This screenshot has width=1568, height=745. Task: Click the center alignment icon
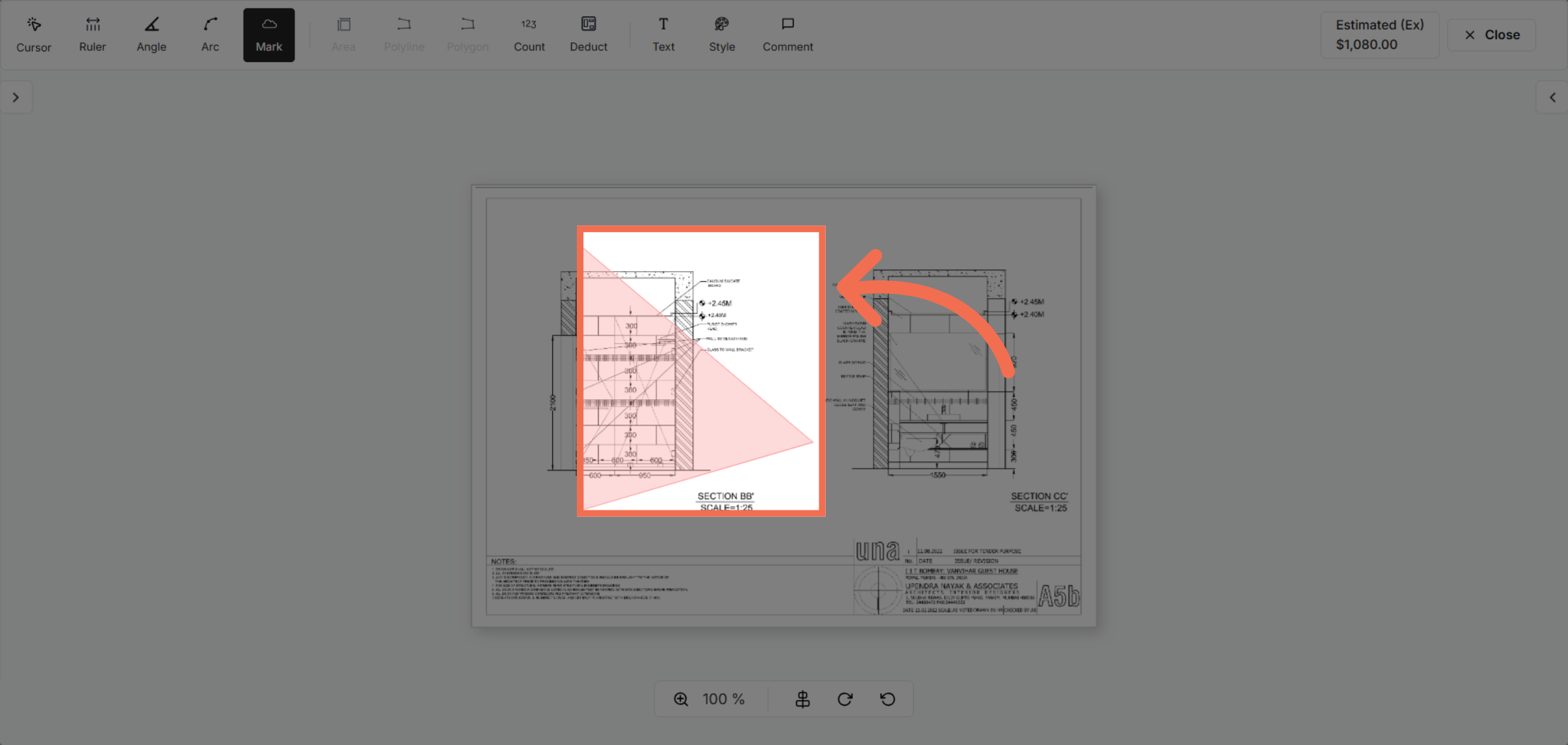[802, 699]
